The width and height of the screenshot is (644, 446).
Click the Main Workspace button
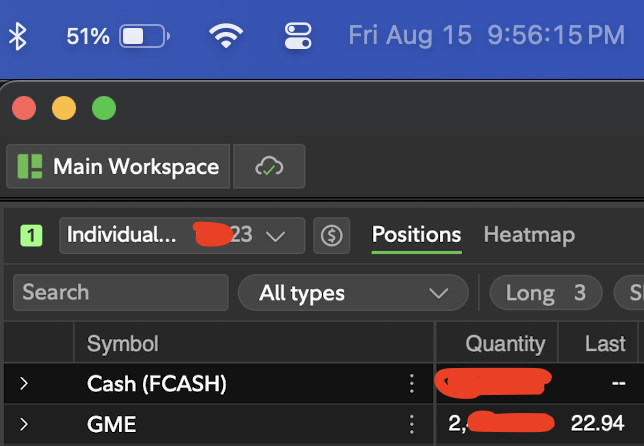coord(118,166)
